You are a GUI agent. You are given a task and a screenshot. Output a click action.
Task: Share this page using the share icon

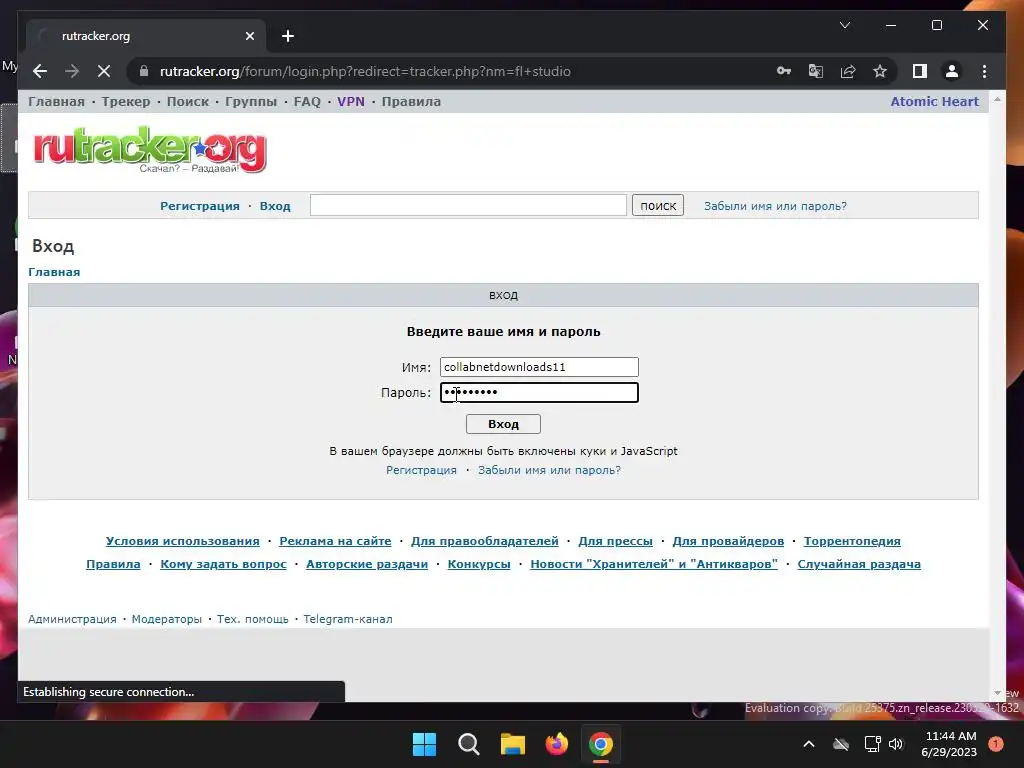point(848,71)
